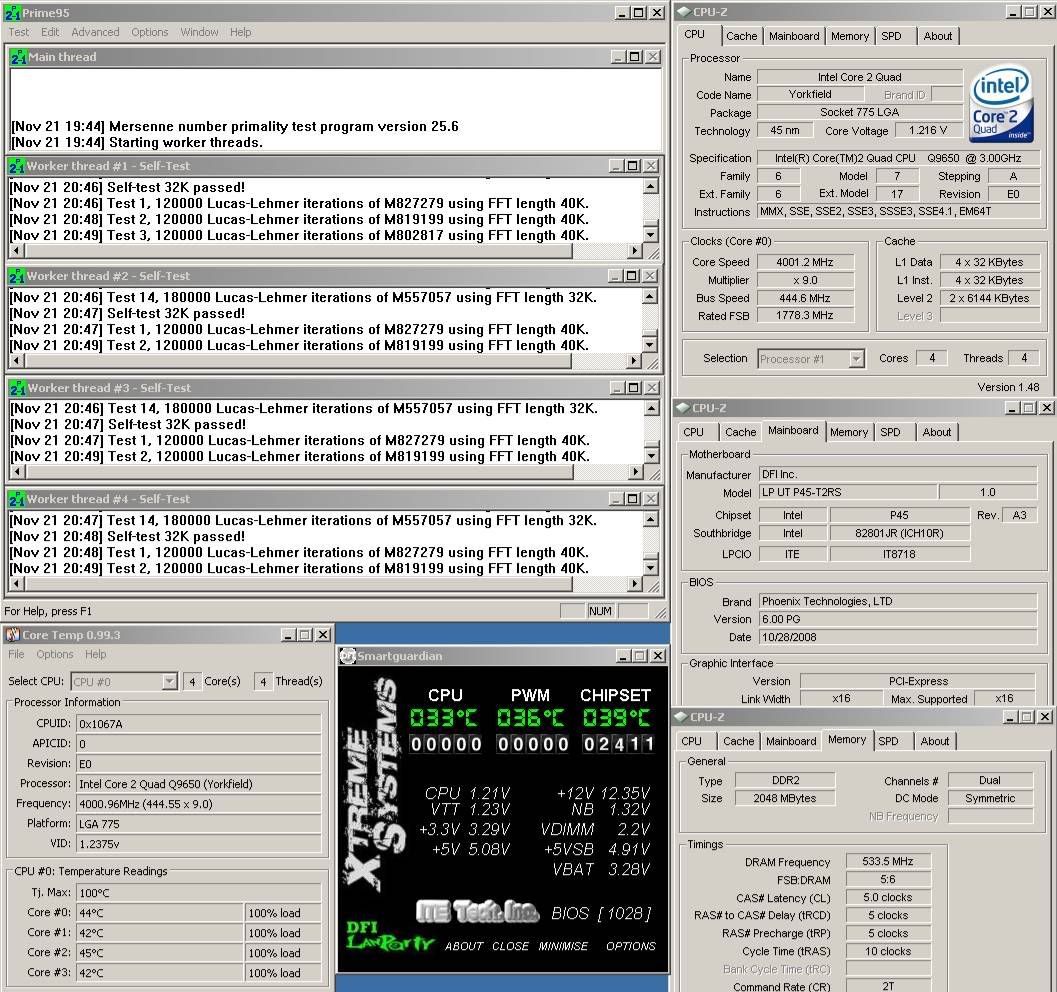Image resolution: width=1057 pixels, height=992 pixels.
Task: Click down arrow of Worker thread #1 scrollbar
Action: click(651, 235)
